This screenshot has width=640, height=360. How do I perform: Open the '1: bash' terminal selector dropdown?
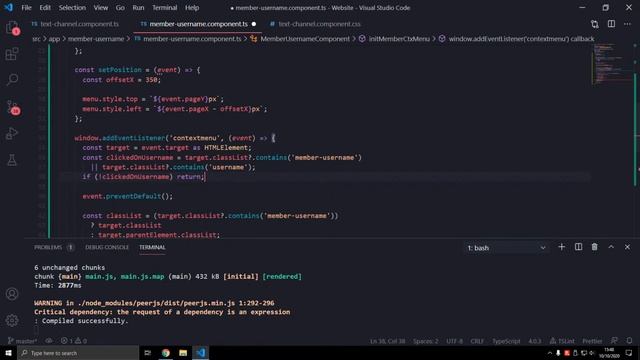506,248
